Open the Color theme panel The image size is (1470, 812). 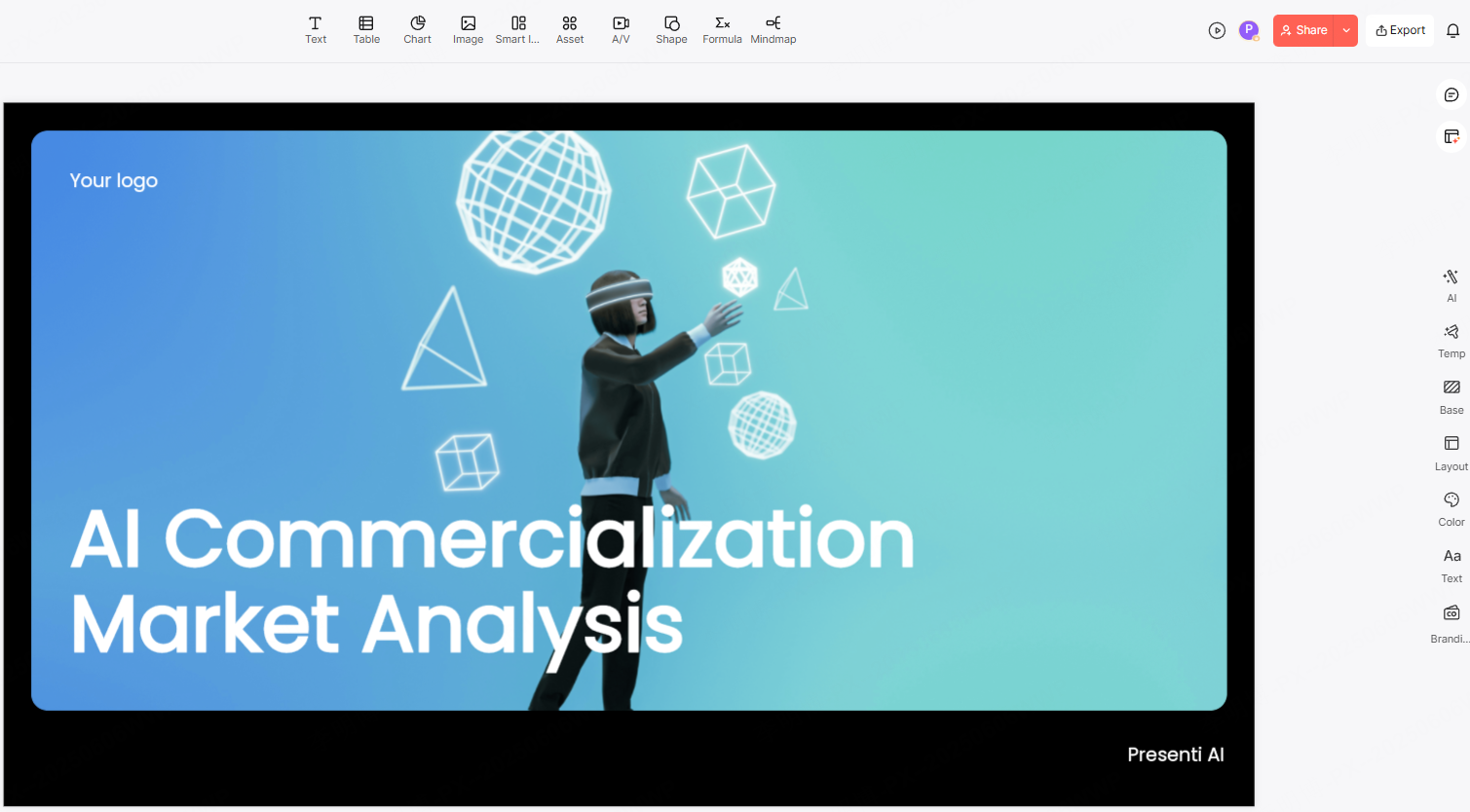(x=1451, y=507)
